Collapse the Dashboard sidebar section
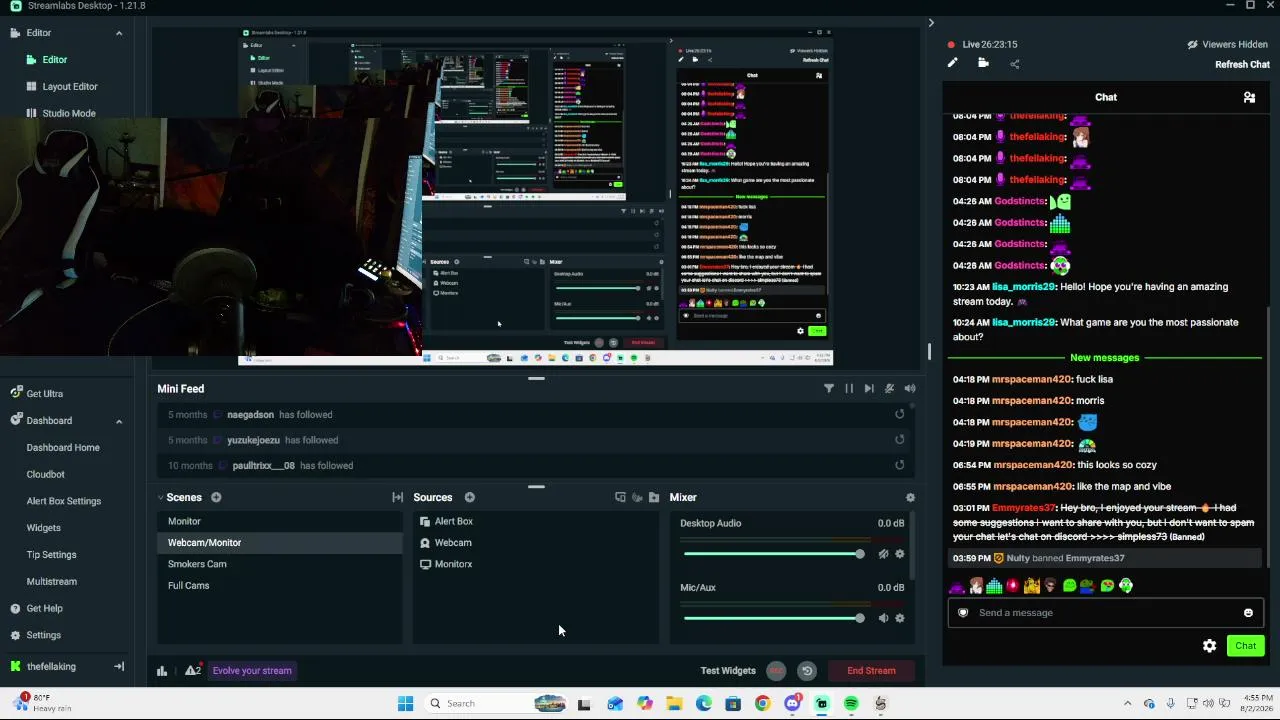 (x=118, y=421)
